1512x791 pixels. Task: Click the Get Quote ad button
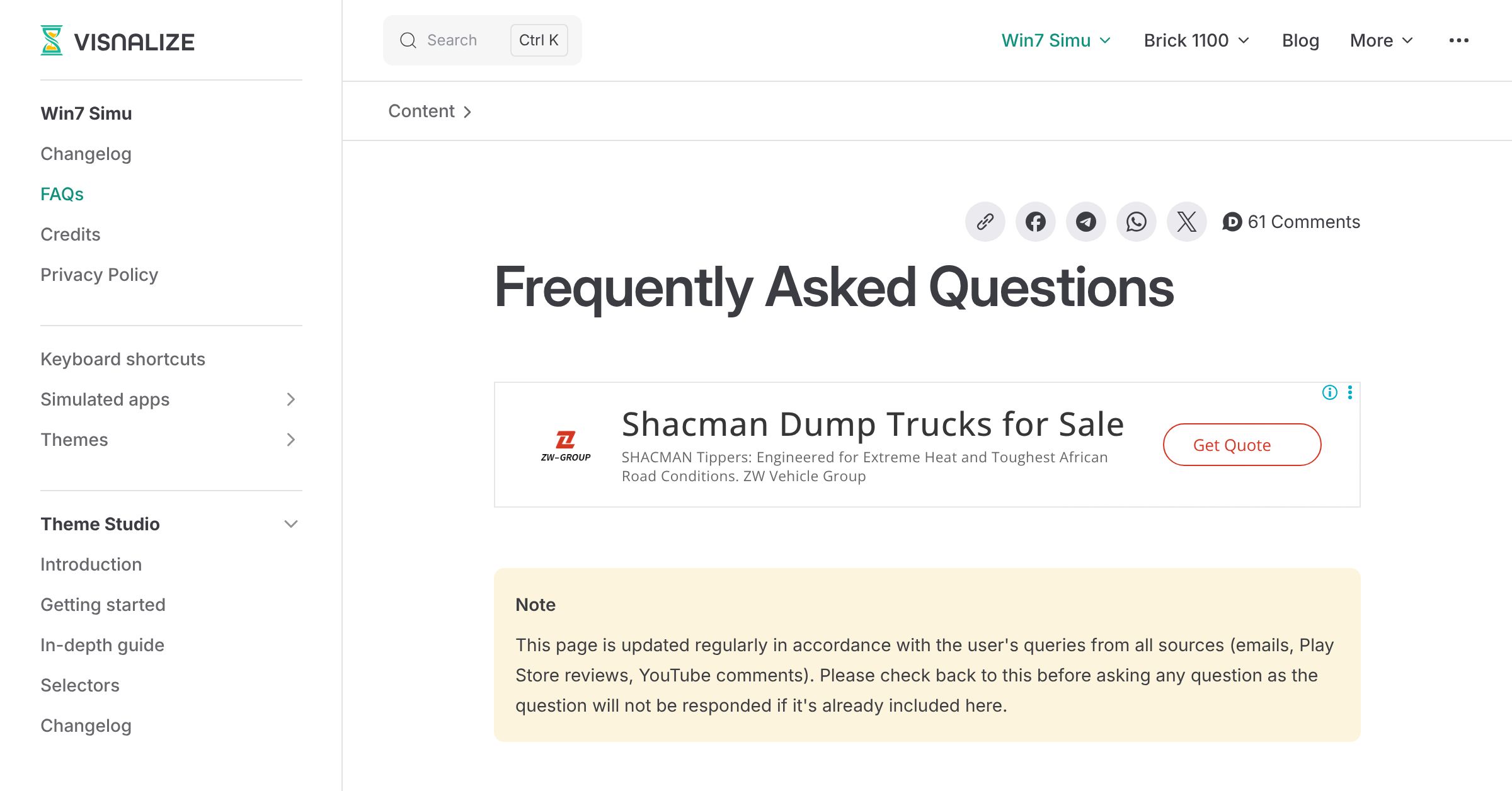[x=1242, y=445]
